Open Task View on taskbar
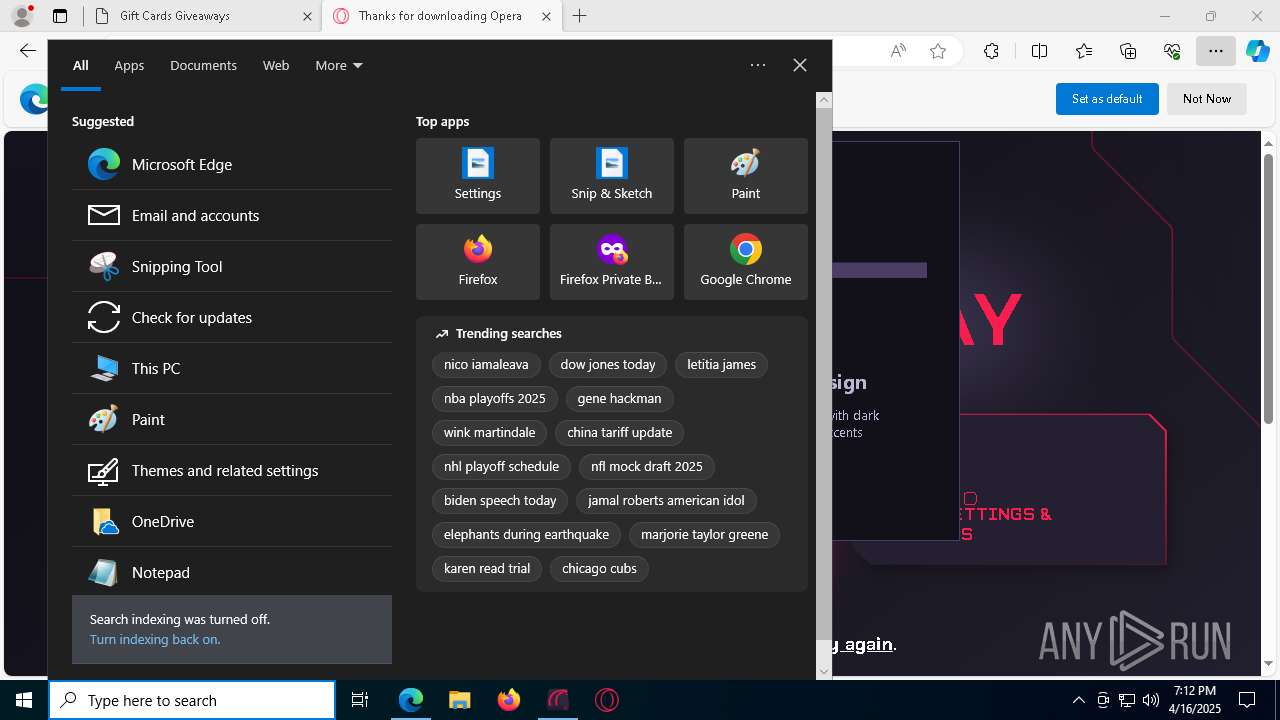 pos(360,700)
